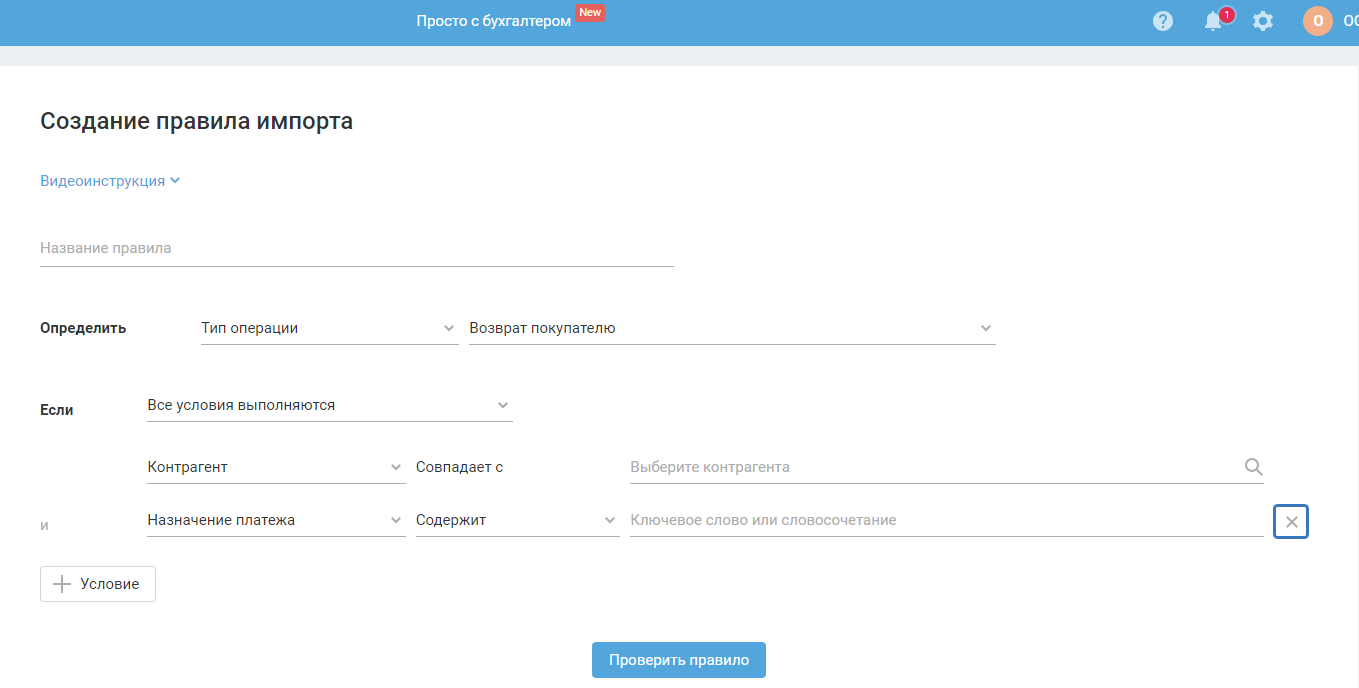
Task: Open 'Все условия выполняются' dropdown
Action: (x=329, y=405)
